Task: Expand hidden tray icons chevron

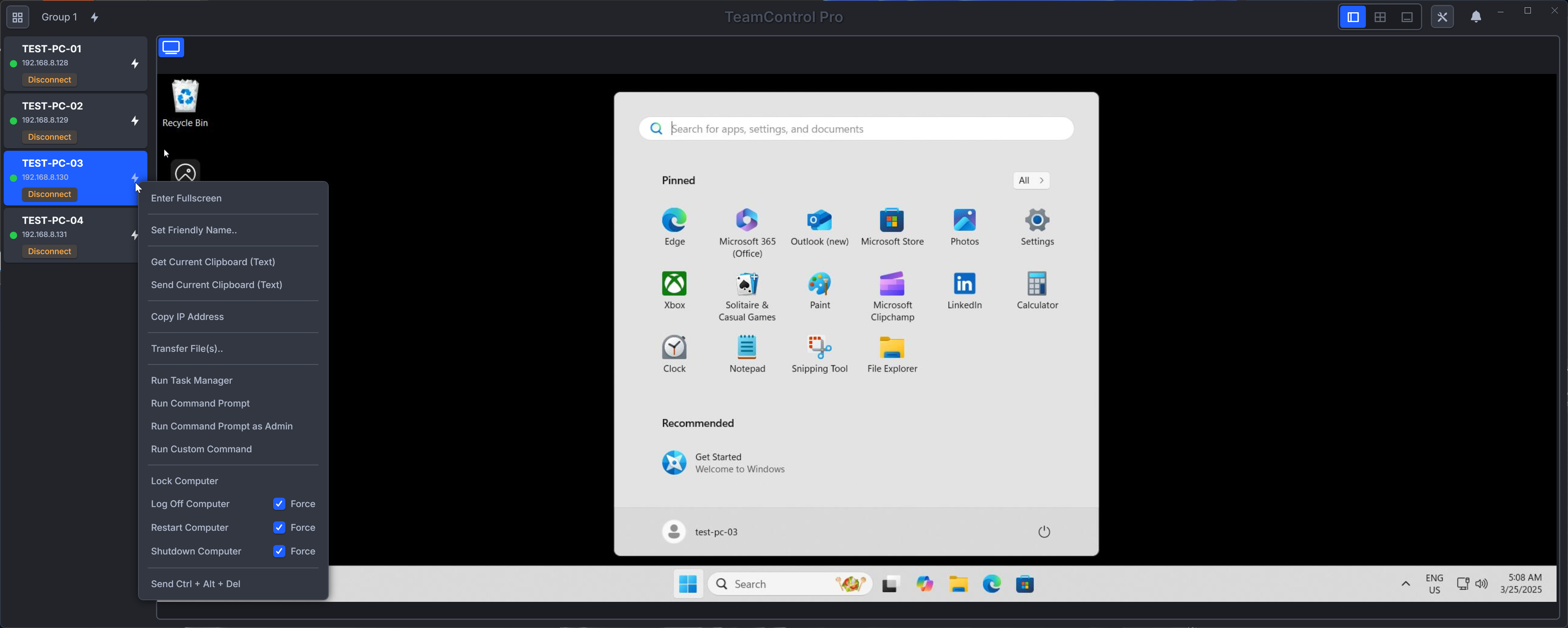Action: (x=1405, y=583)
